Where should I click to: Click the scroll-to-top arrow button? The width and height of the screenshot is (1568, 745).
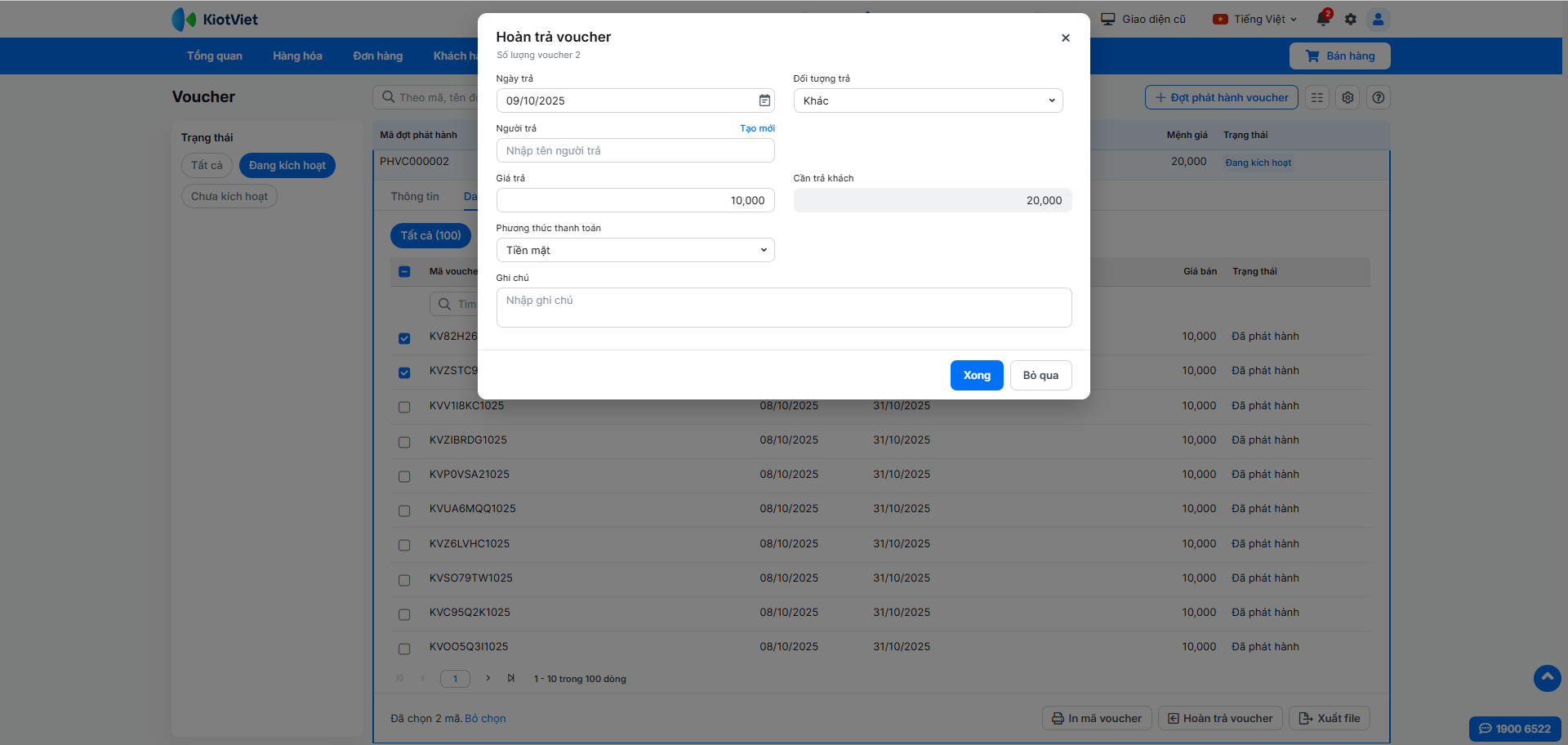[x=1548, y=678]
